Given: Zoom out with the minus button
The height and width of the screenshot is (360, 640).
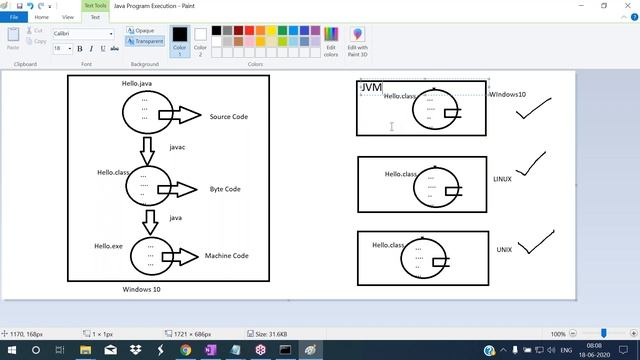Looking at the screenshot, I should 573,333.
